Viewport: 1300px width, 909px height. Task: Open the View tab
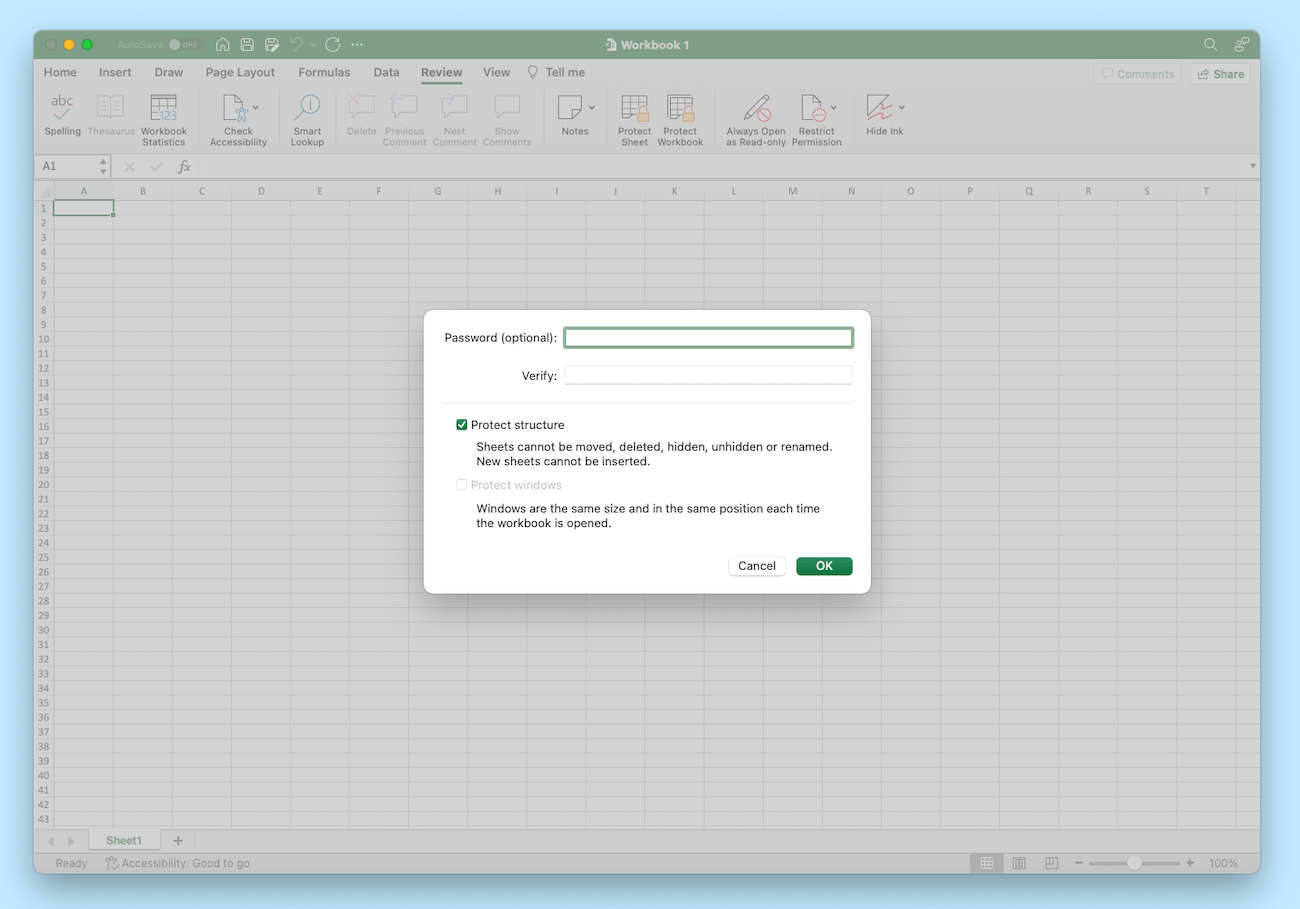click(496, 72)
